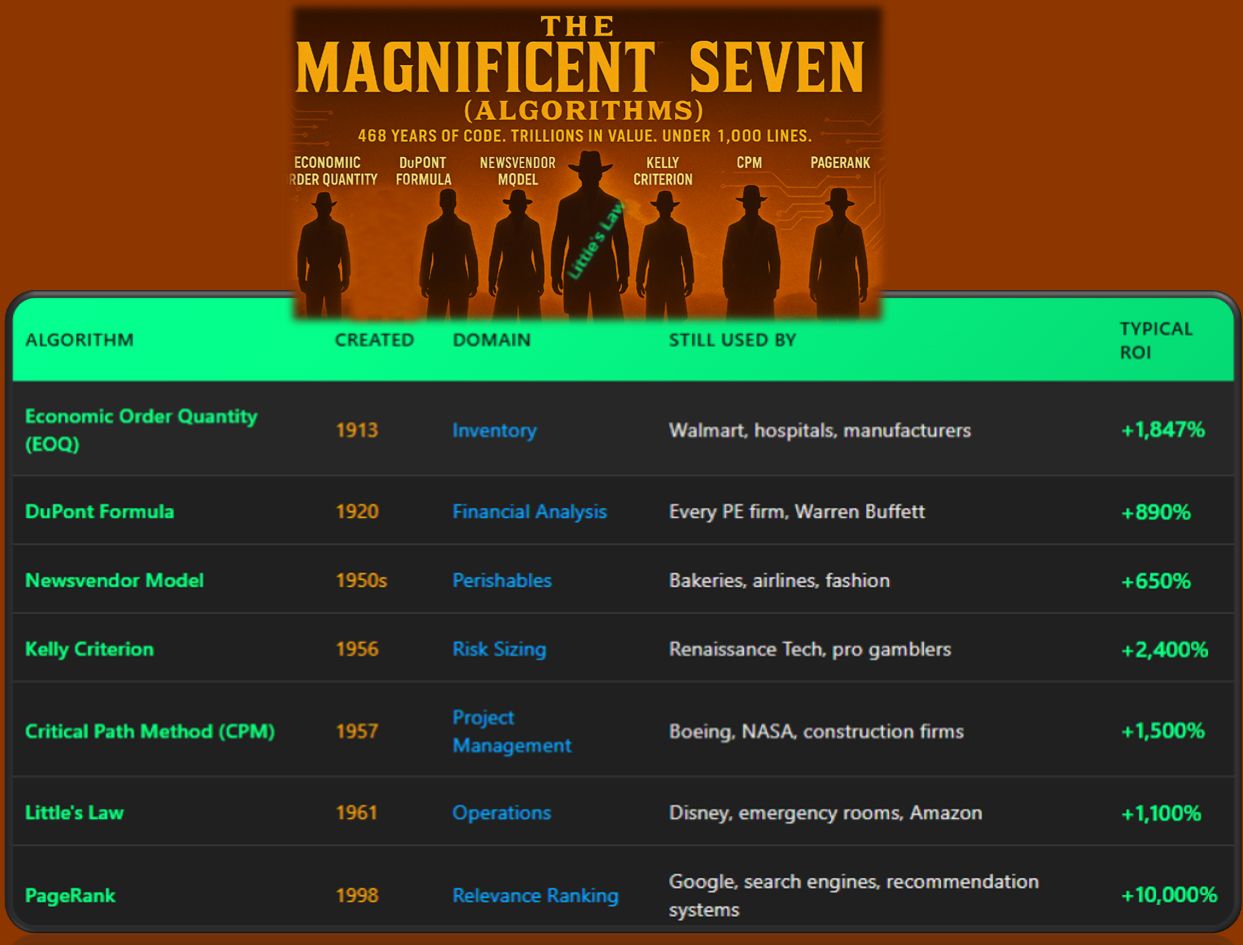The height and width of the screenshot is (945, 1243).
Task: Click the 1913 year entry for EOQ
Action: (358, 430)
